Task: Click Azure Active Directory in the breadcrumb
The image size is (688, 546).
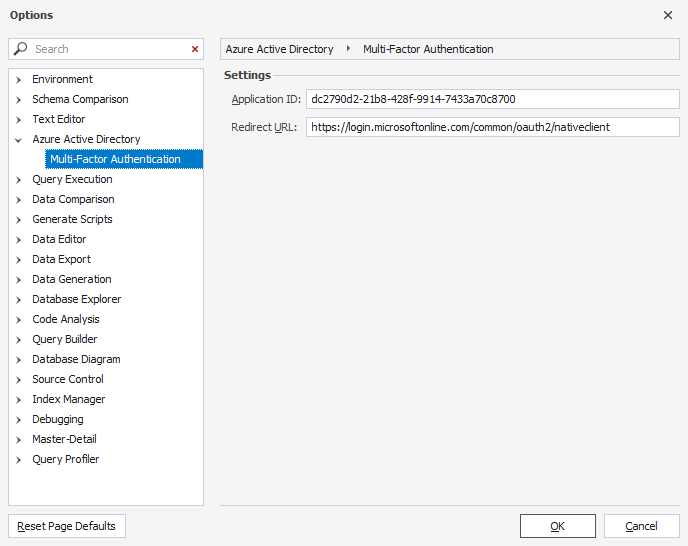Action: [280, 49]
